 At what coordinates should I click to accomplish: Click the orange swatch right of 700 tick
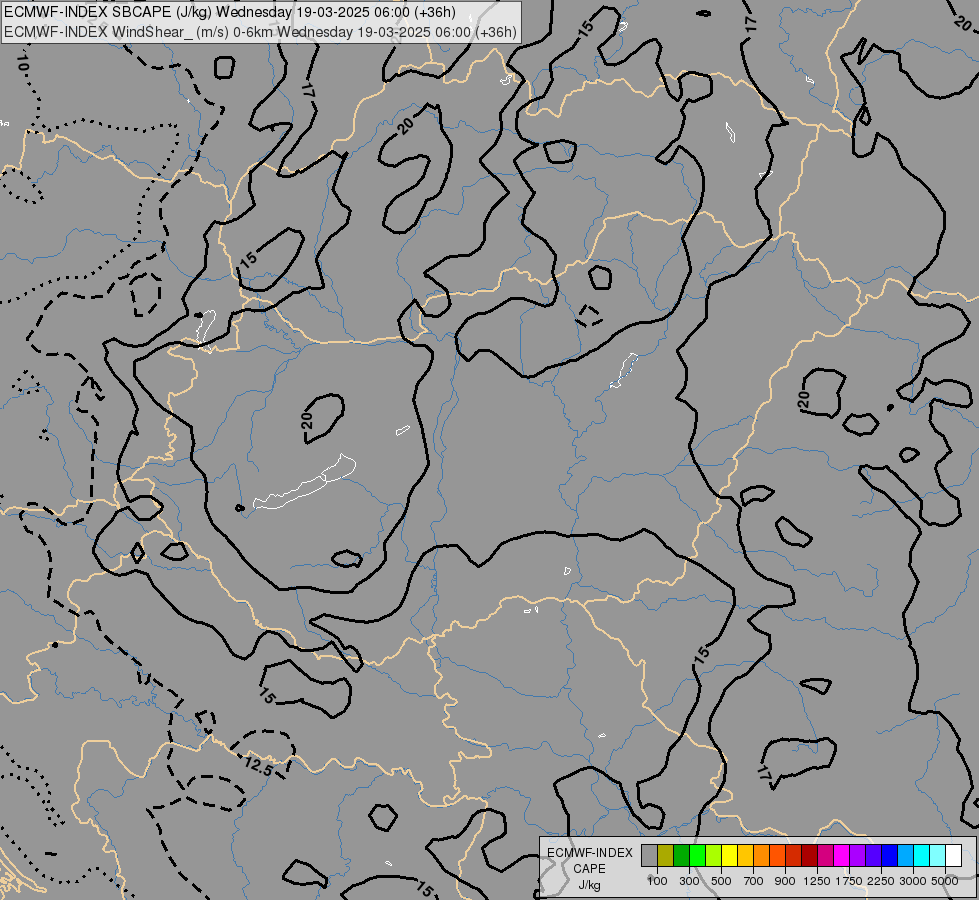[762, 856]
